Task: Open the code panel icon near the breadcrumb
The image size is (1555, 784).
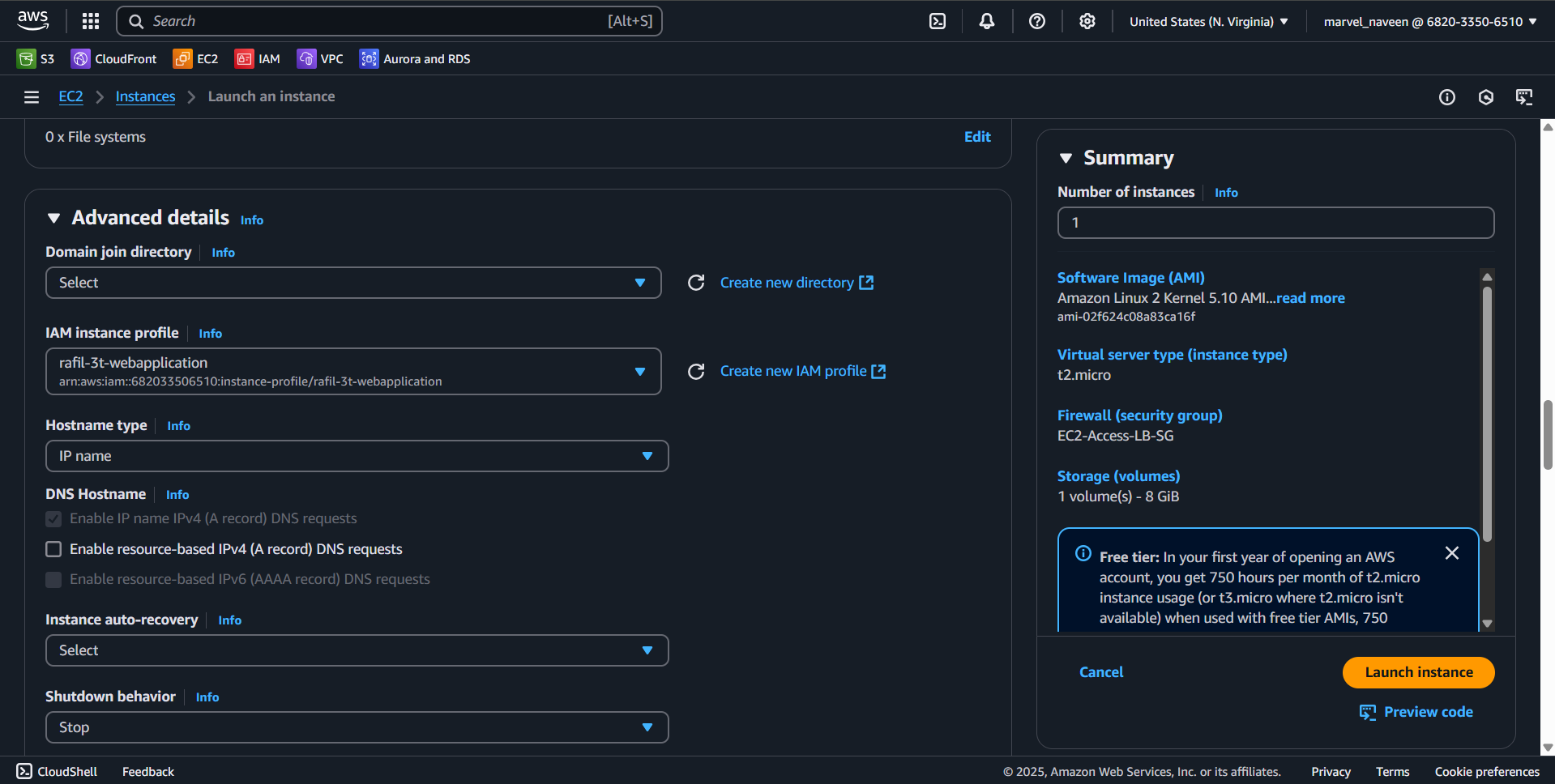Action: pyautogui.click(x=1524, y=97)
